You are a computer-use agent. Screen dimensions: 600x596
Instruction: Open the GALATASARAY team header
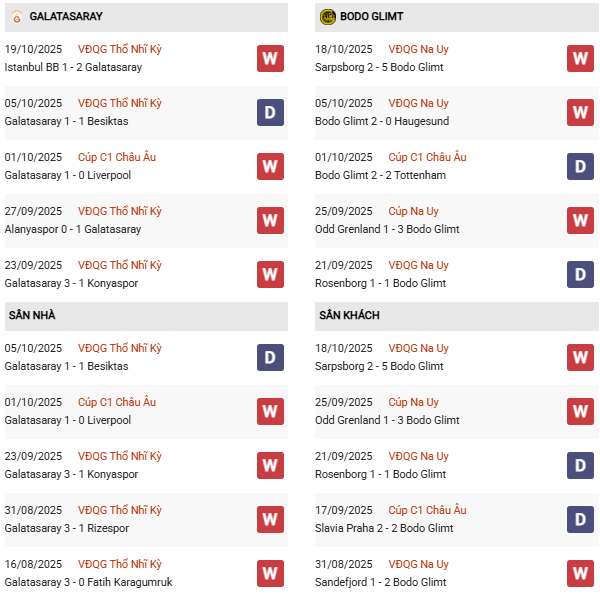point(66,17)
